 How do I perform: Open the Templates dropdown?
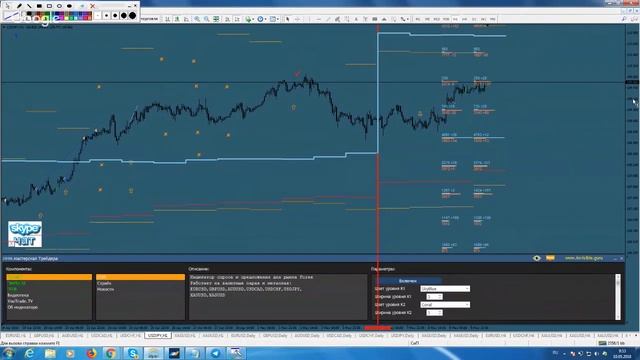click(274, 19)
